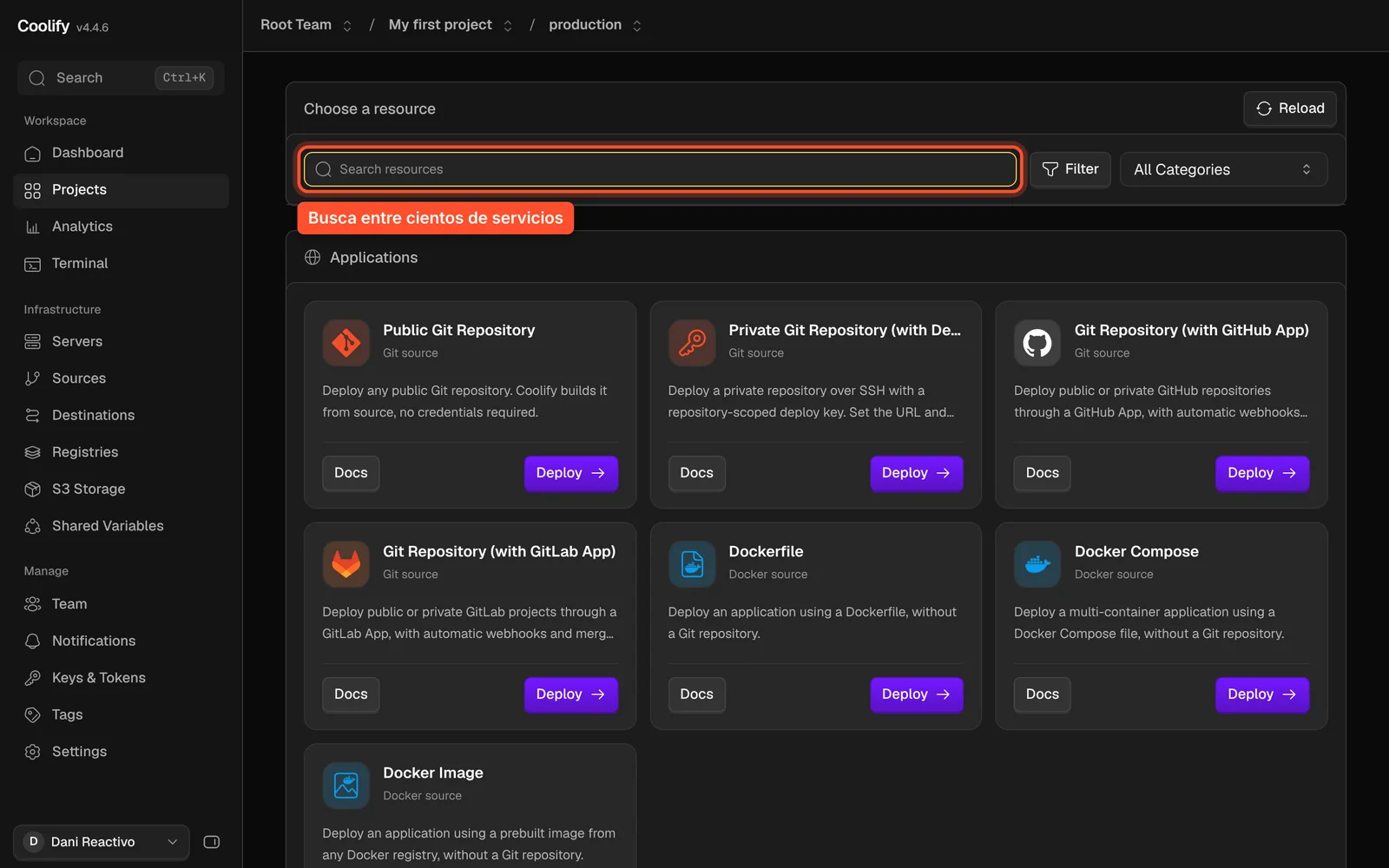
Task: Open the Filter options
Action: pos(1070,169)
